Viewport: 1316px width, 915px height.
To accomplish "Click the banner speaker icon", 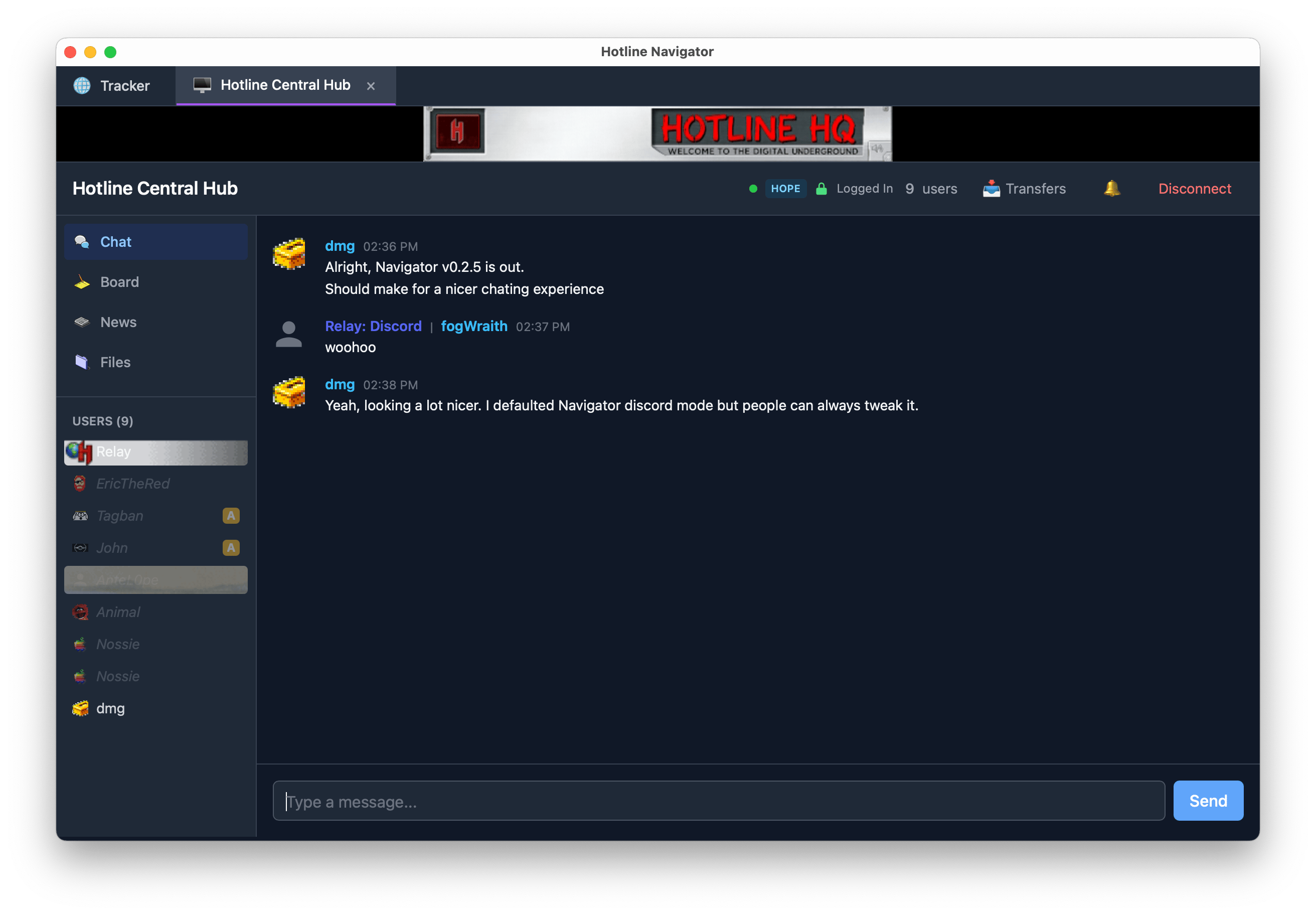I will tap(877, 149).
